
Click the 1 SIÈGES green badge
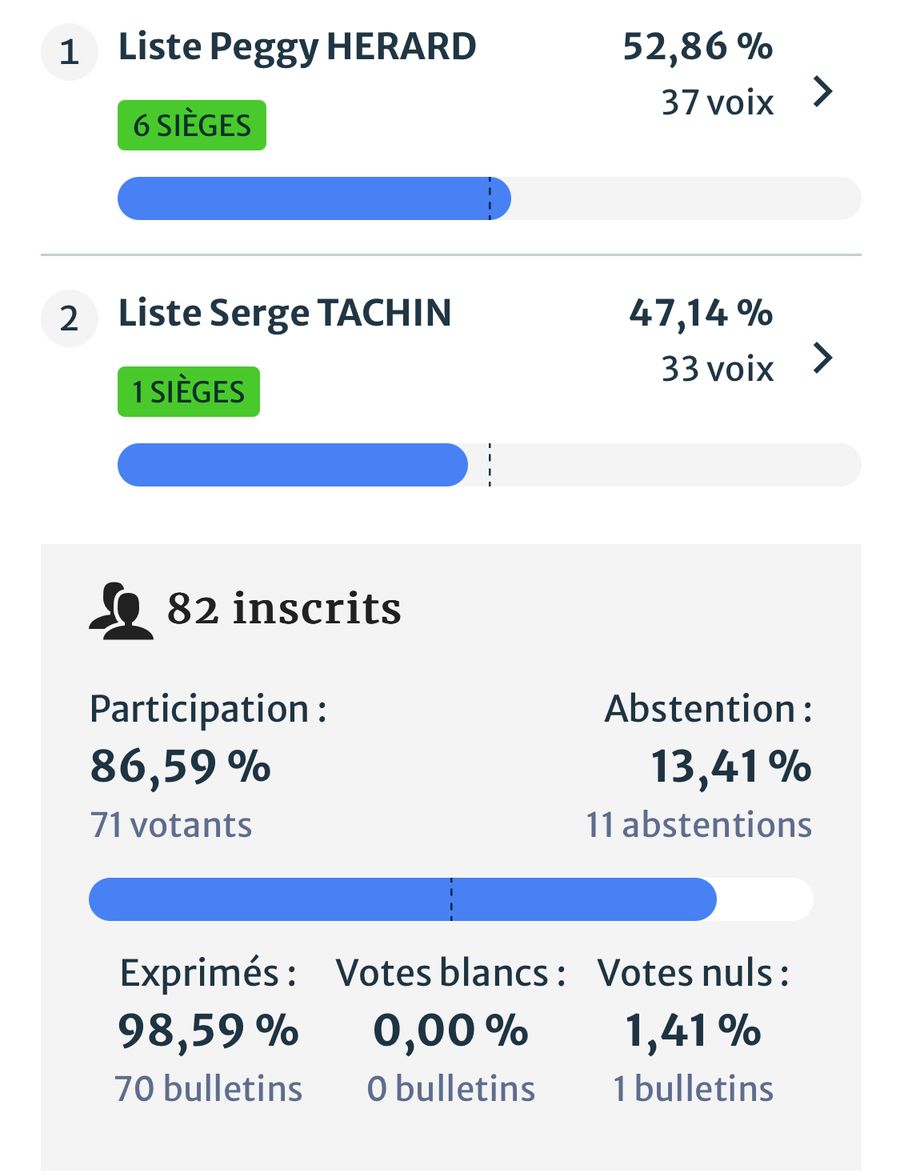189,392
